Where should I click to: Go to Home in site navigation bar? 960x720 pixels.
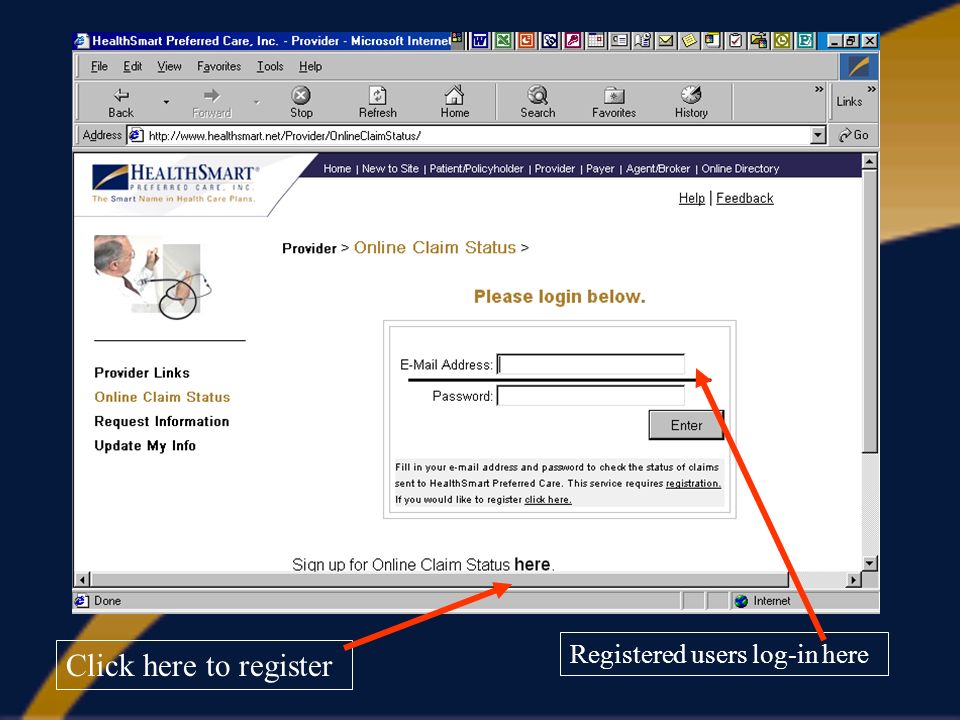tap(337, 168)
